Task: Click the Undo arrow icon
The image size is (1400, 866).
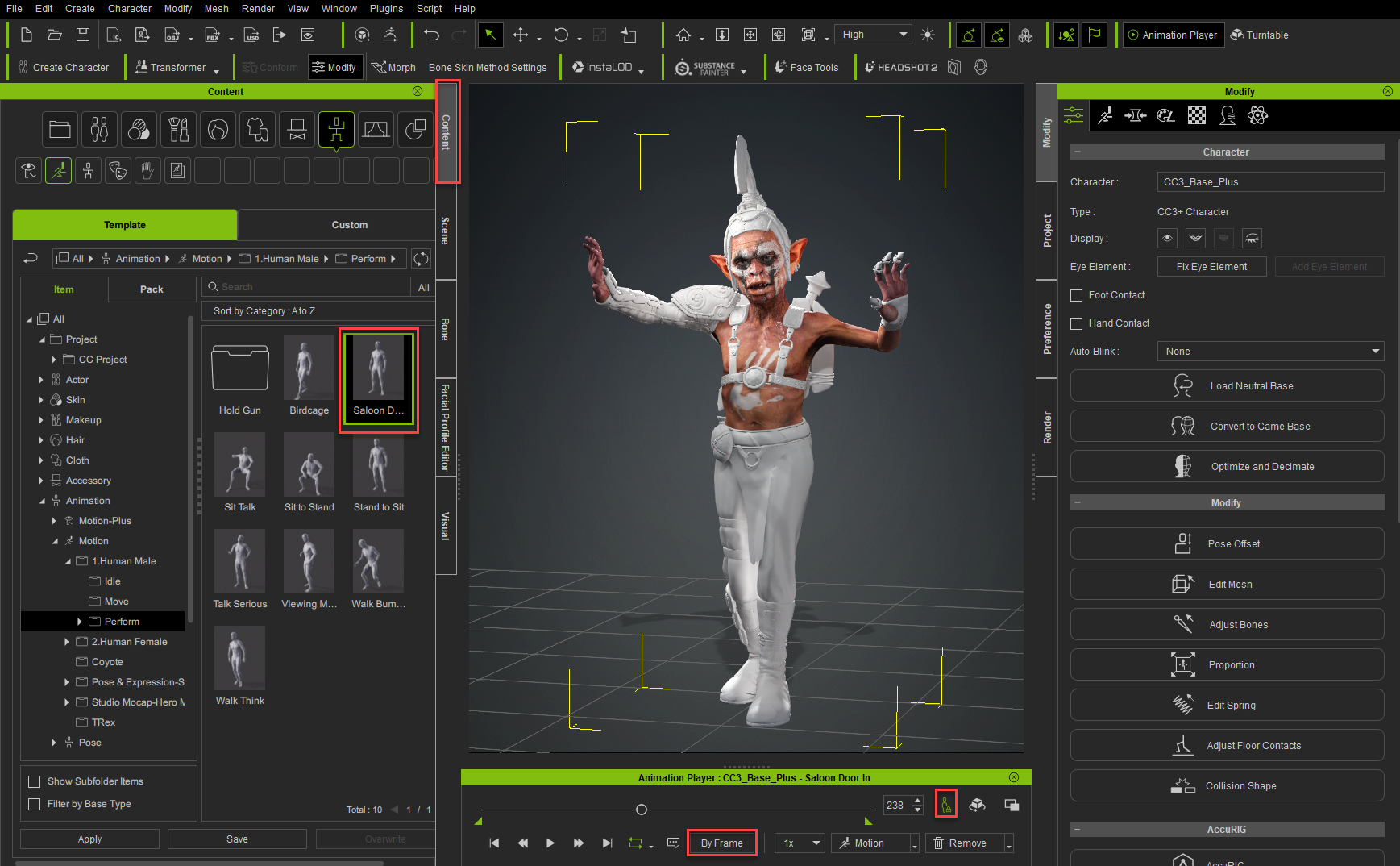Action: [431, 35]
